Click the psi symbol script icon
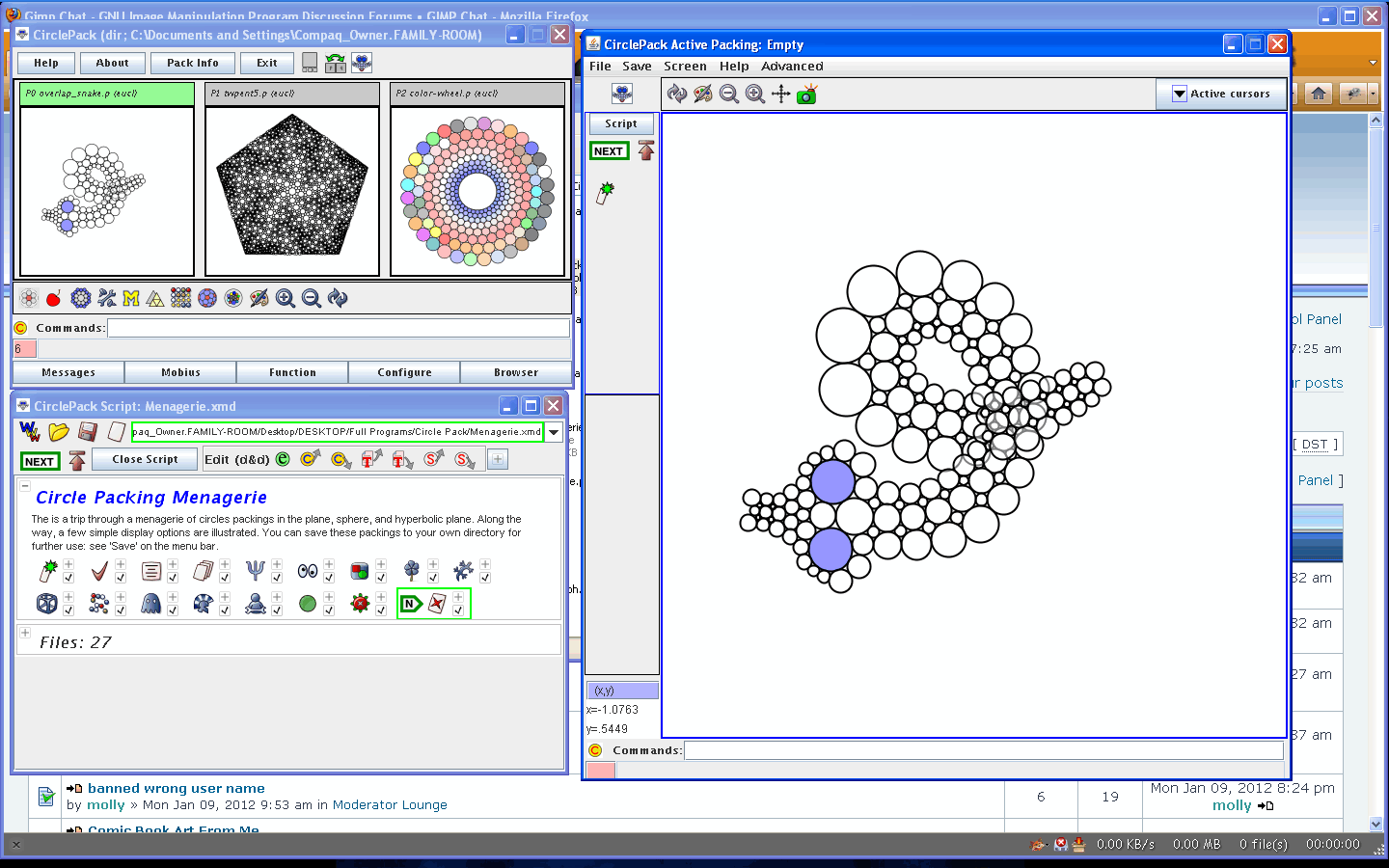The image size is (1389, 868). (256, 571)
